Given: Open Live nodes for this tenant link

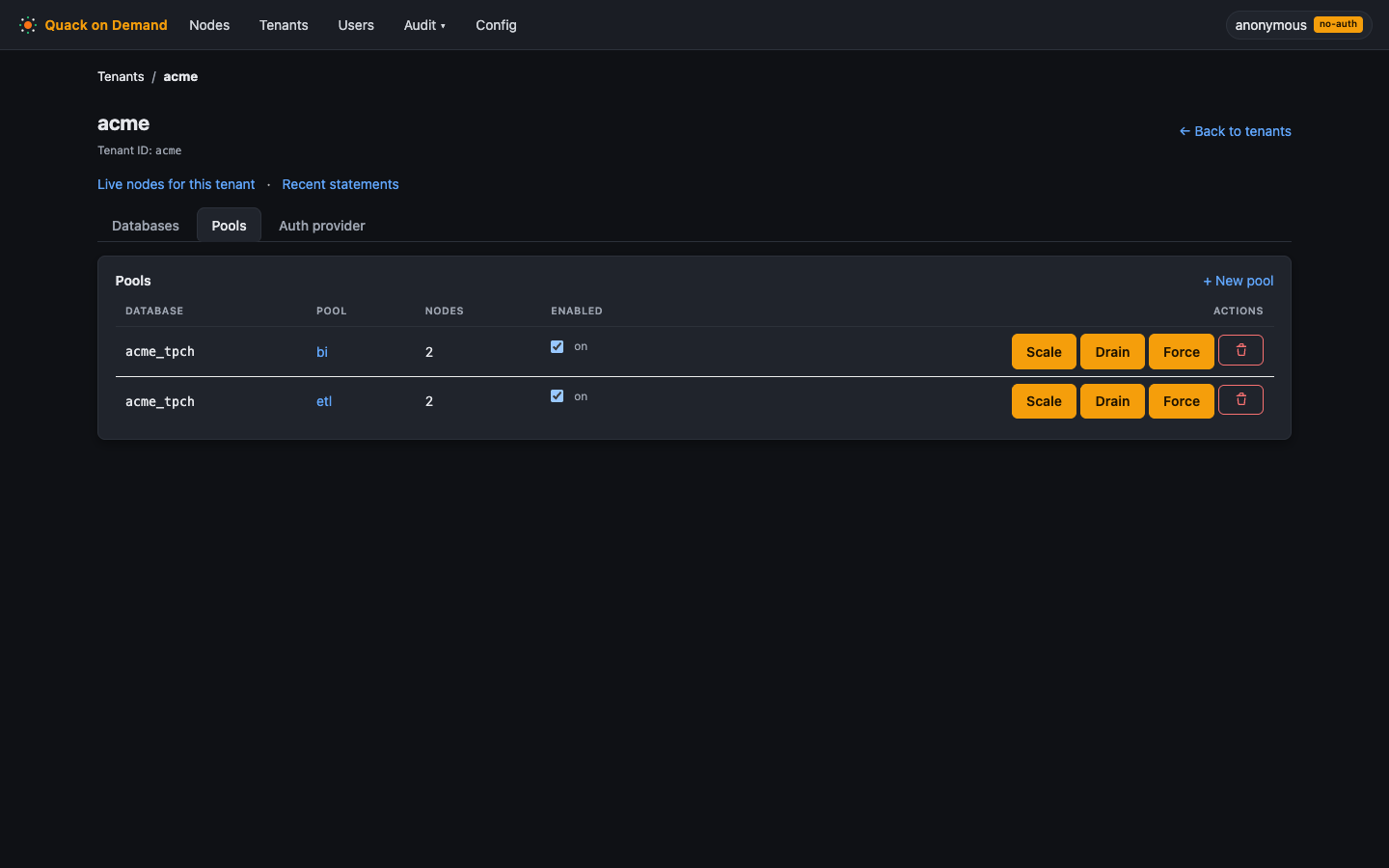Looking at the screenshot, I should pos(177,184).
